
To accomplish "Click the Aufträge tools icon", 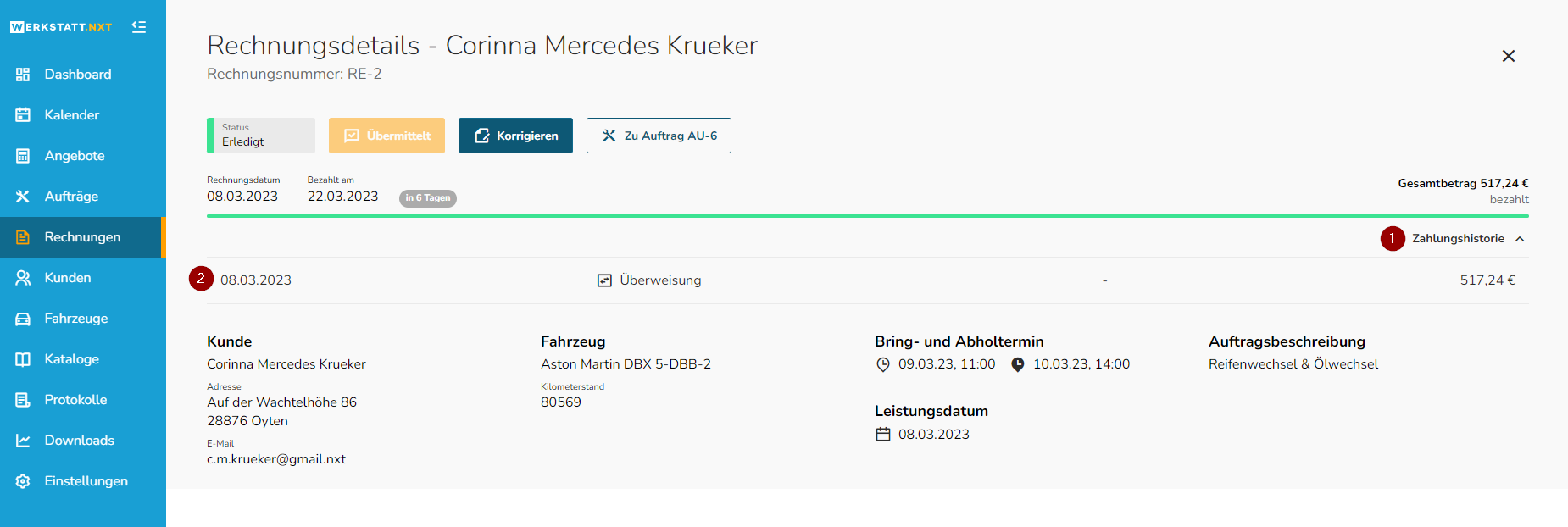I will coord(23,197).
